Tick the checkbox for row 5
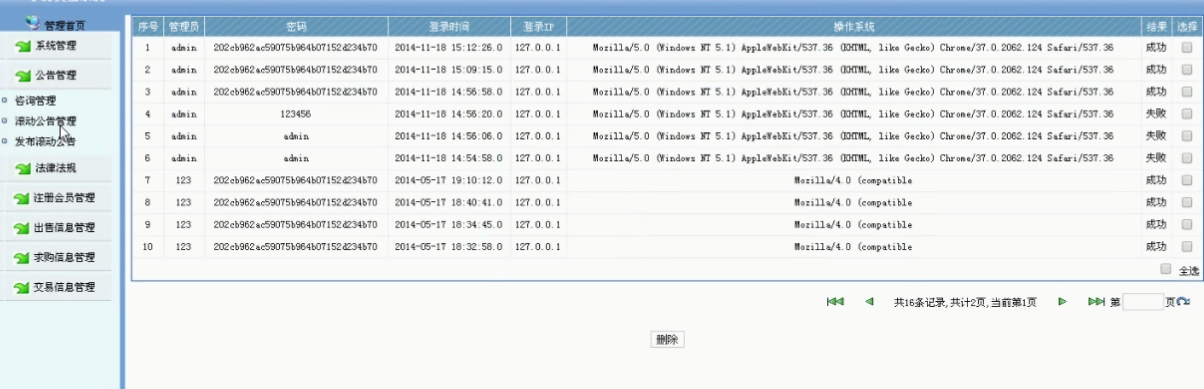 tap(1187, 136)
